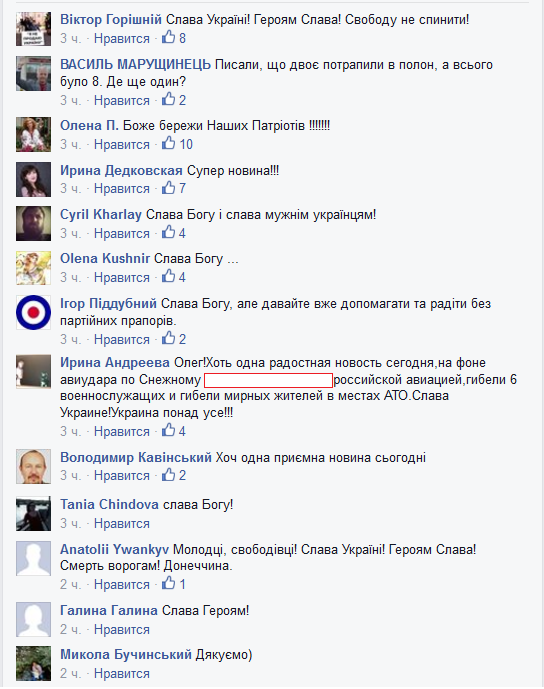
Task: Visit ВАСИЛЬ МАРУЩИНЕЦЬ profile name link
Action: pos(135,65)
